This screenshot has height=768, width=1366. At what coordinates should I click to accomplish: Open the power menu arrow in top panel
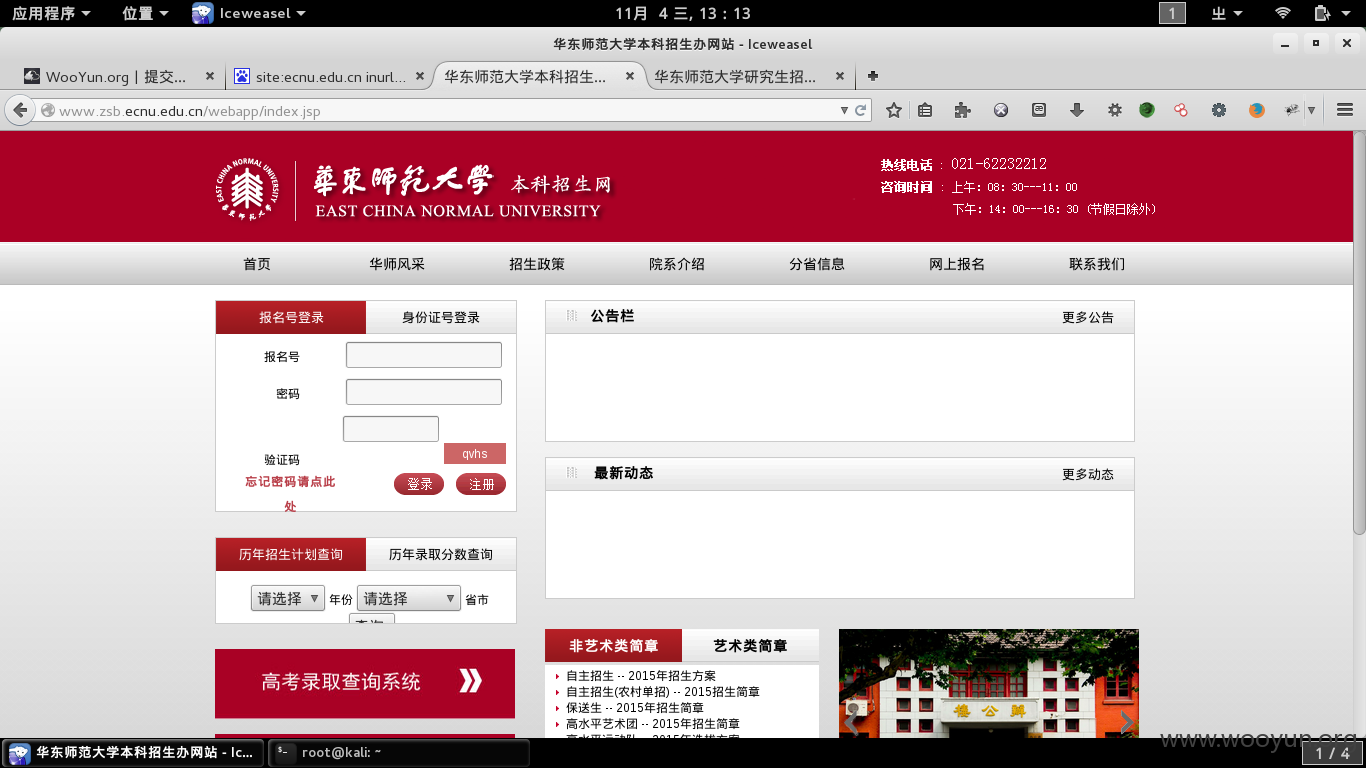point(1346,13)
